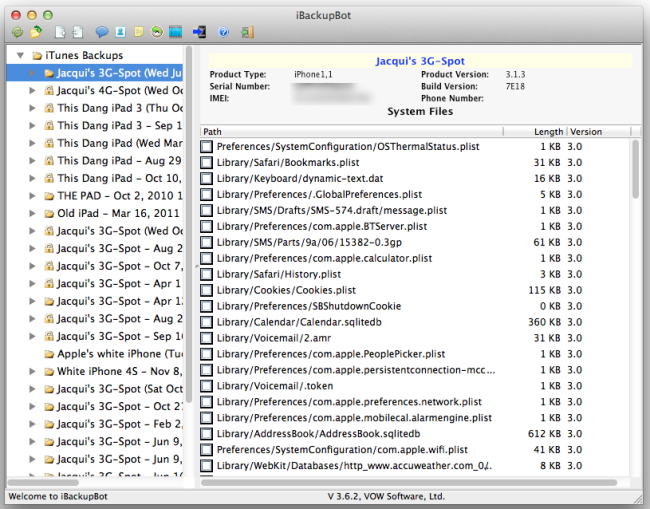Click the exit door icon in toolbar
Viewport: 650px width, 509px height.
coord(199,32)
